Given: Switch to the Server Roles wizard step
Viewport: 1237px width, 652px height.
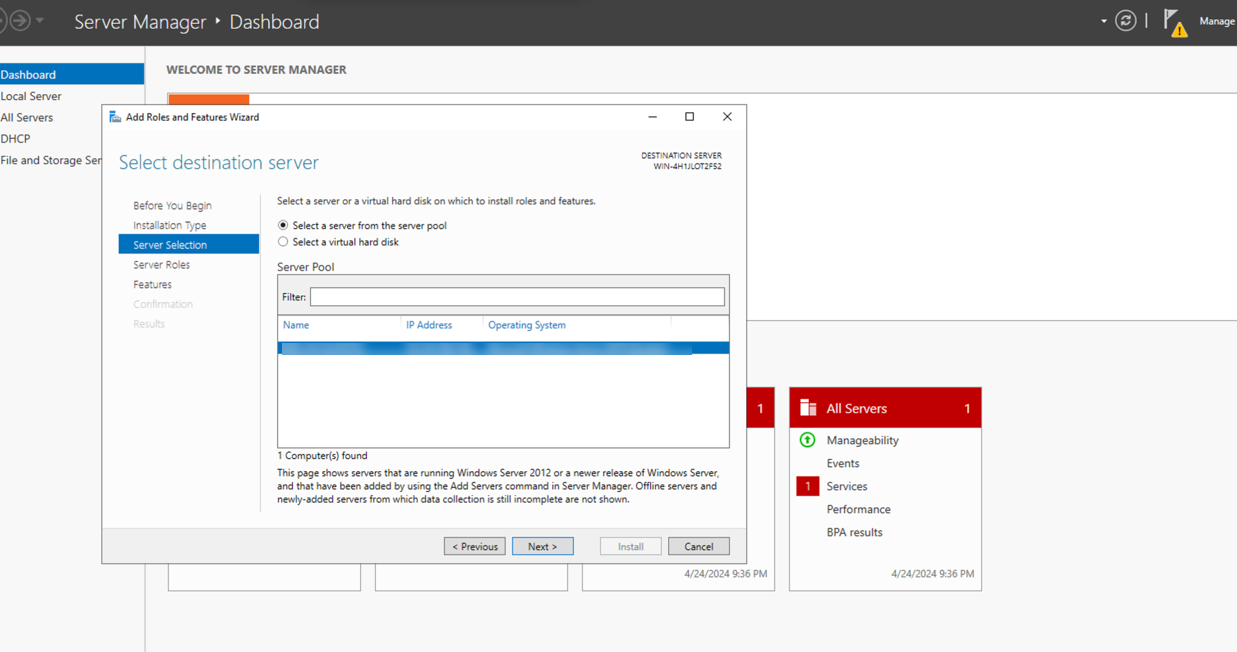Looking at the screenshot, I should pyautogui.click(x=162, y=264).
